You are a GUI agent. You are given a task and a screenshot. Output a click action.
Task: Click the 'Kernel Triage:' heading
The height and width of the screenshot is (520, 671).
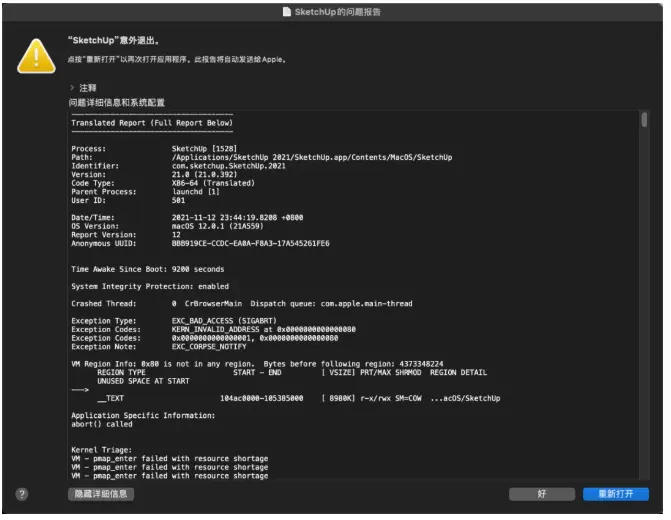point(101,450)
